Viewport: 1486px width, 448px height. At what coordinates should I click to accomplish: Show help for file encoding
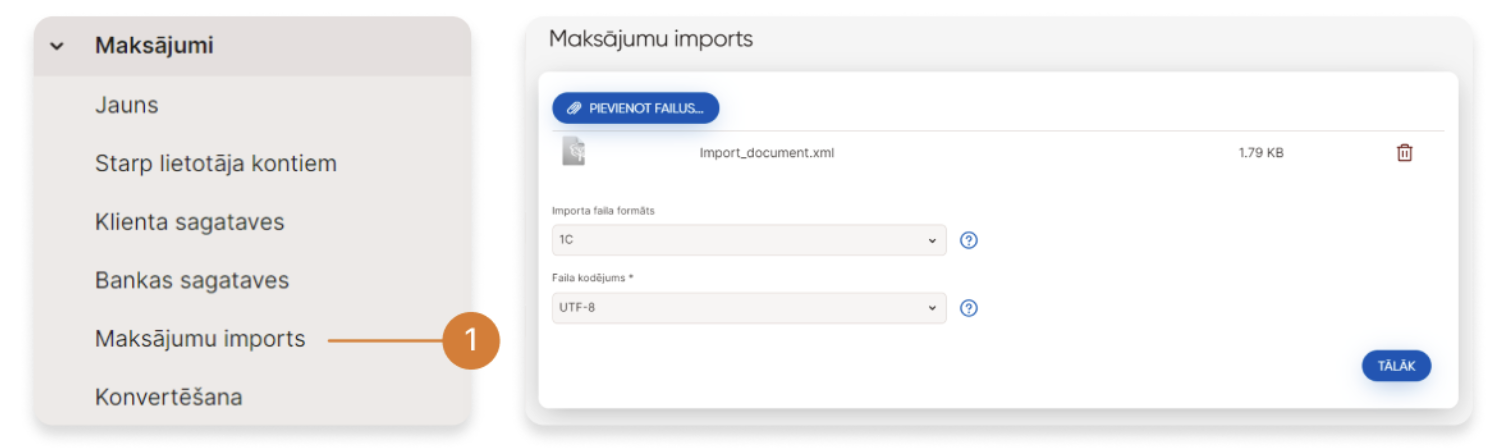[x=968, y=308]
